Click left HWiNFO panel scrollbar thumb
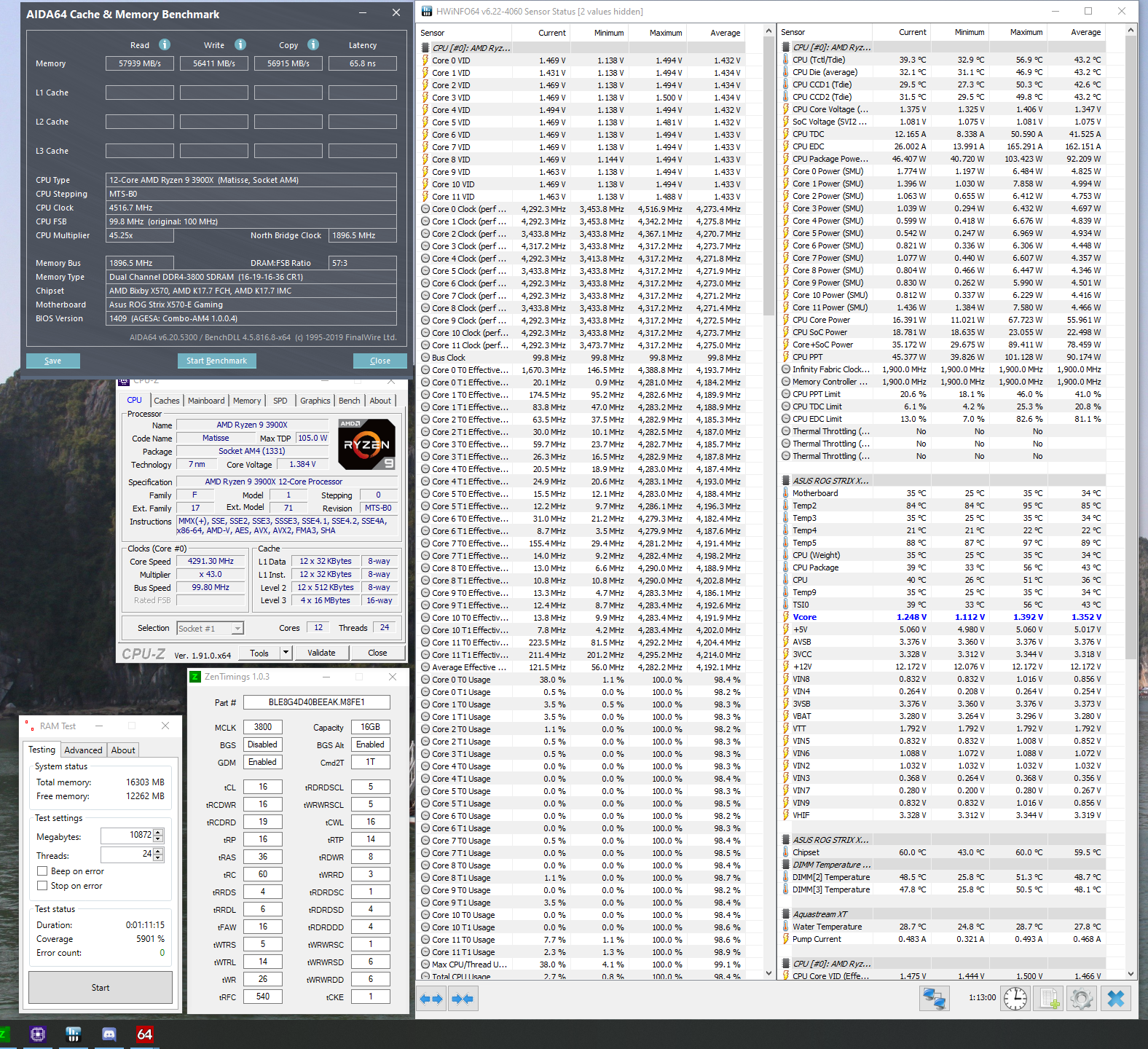The width and height of the screenshot is (1148, 1049). tap(768, 175)
